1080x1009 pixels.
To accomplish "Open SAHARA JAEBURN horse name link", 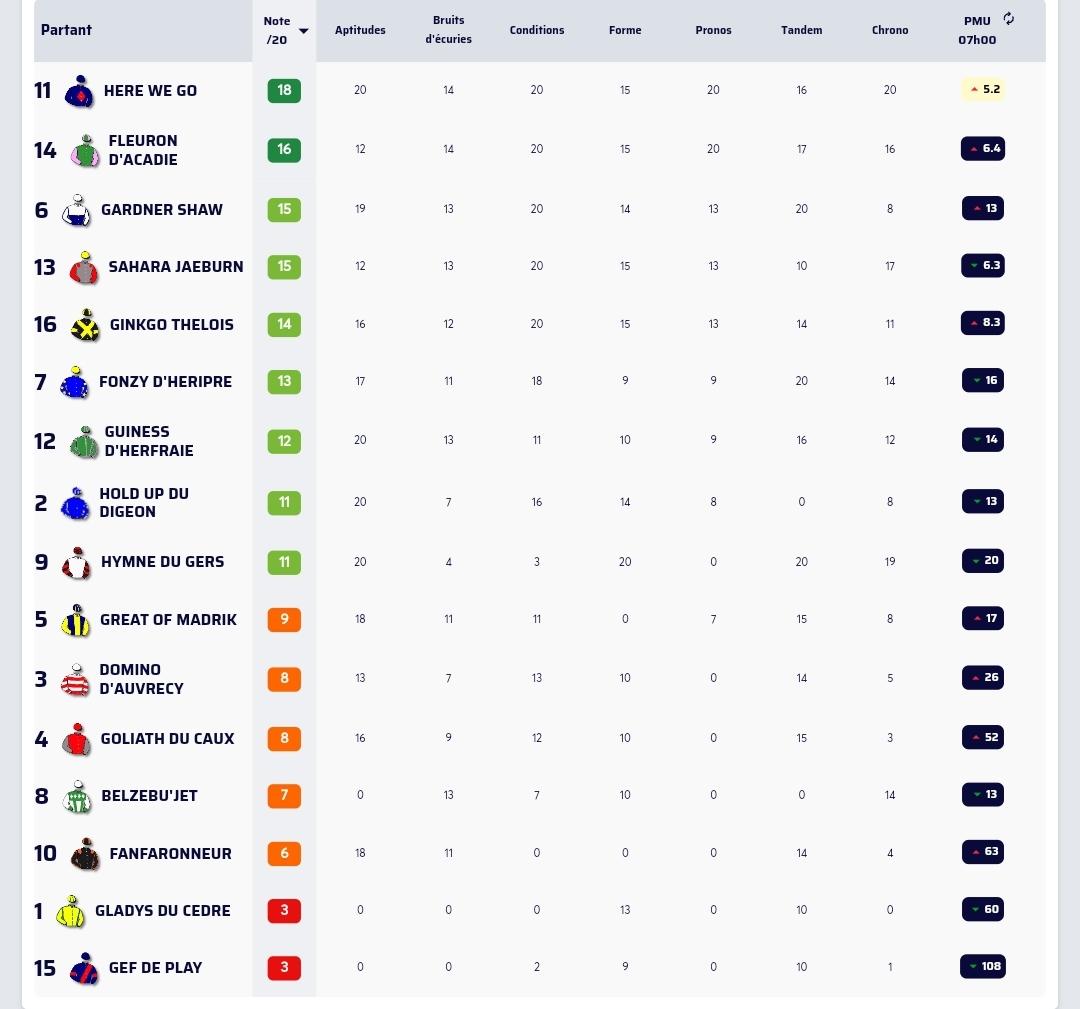I will click(176, 267).
